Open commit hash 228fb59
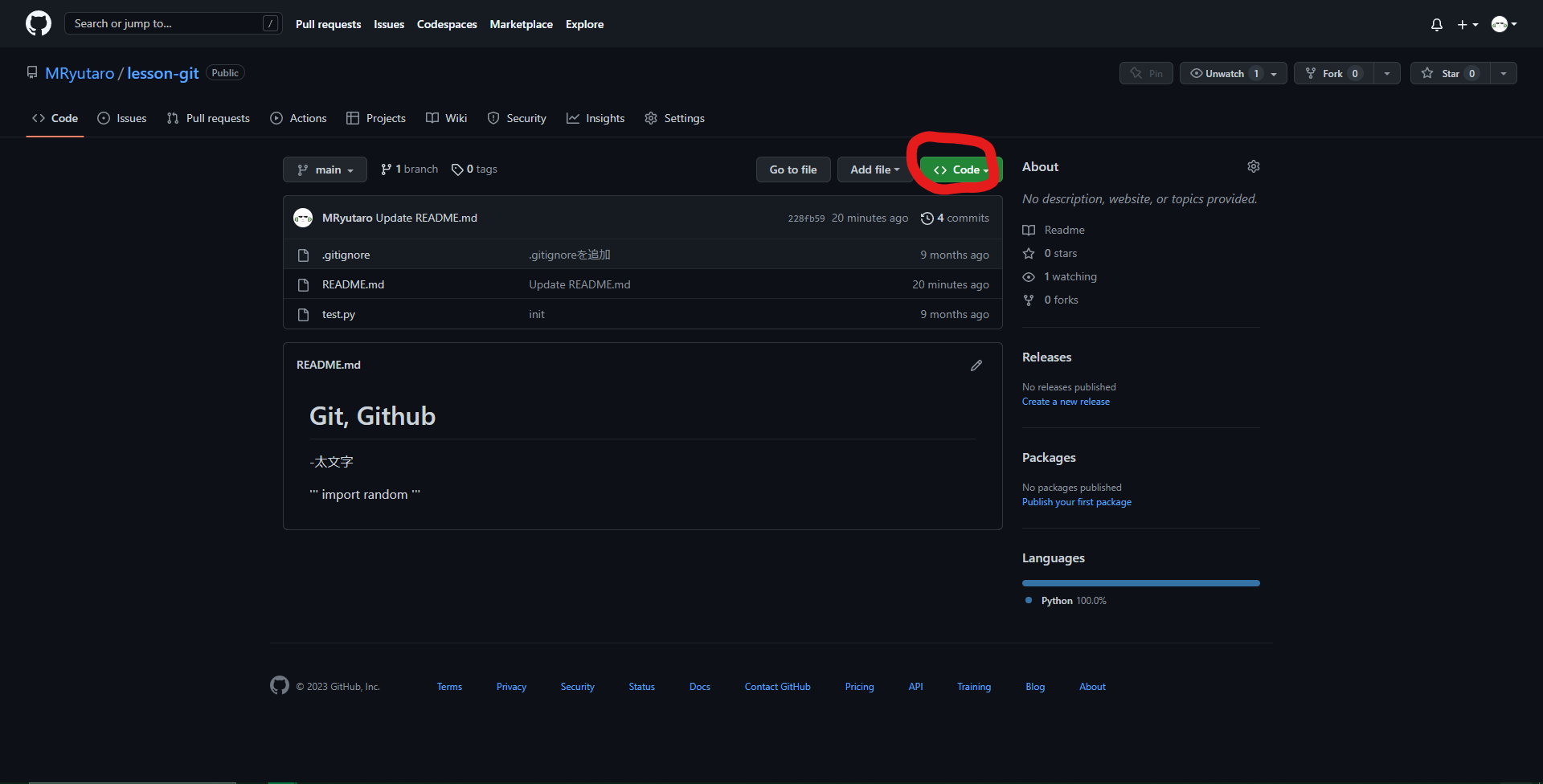 (x=806, y=218)
